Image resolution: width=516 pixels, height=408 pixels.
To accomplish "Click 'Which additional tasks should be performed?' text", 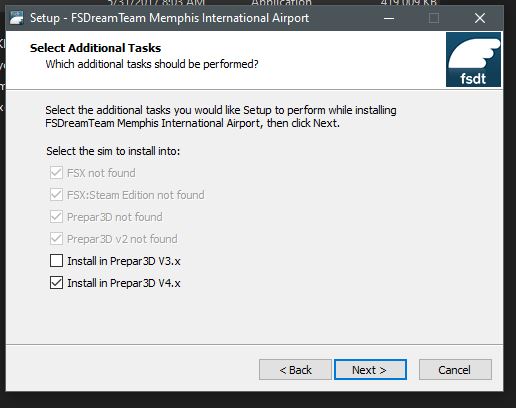I will 152,64.
